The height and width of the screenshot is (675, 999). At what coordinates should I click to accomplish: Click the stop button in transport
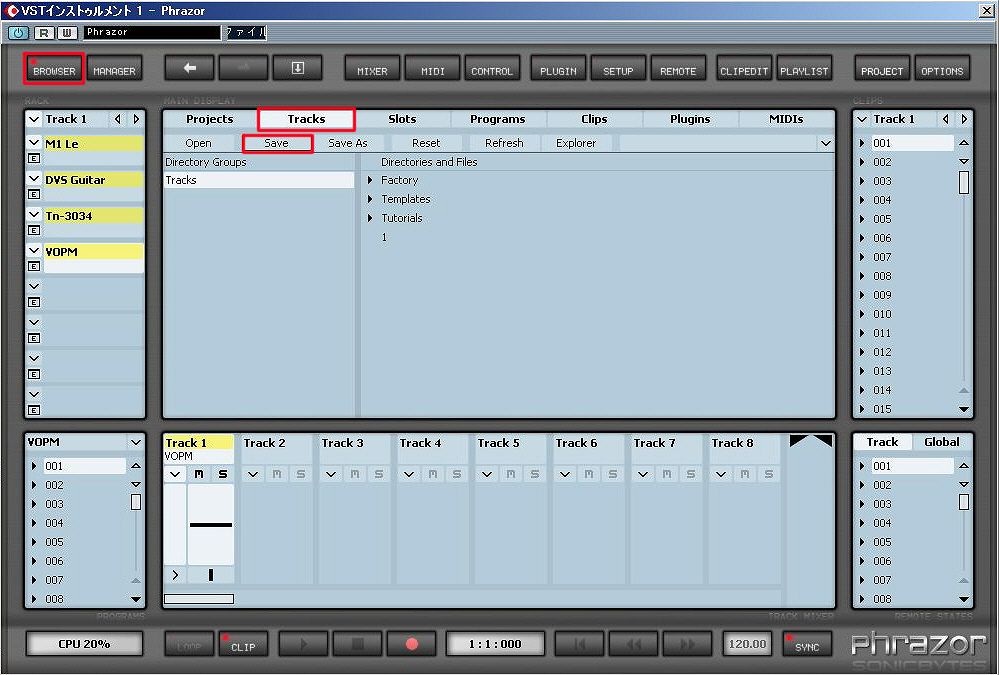pyautogui.click(x=357, y=644)
